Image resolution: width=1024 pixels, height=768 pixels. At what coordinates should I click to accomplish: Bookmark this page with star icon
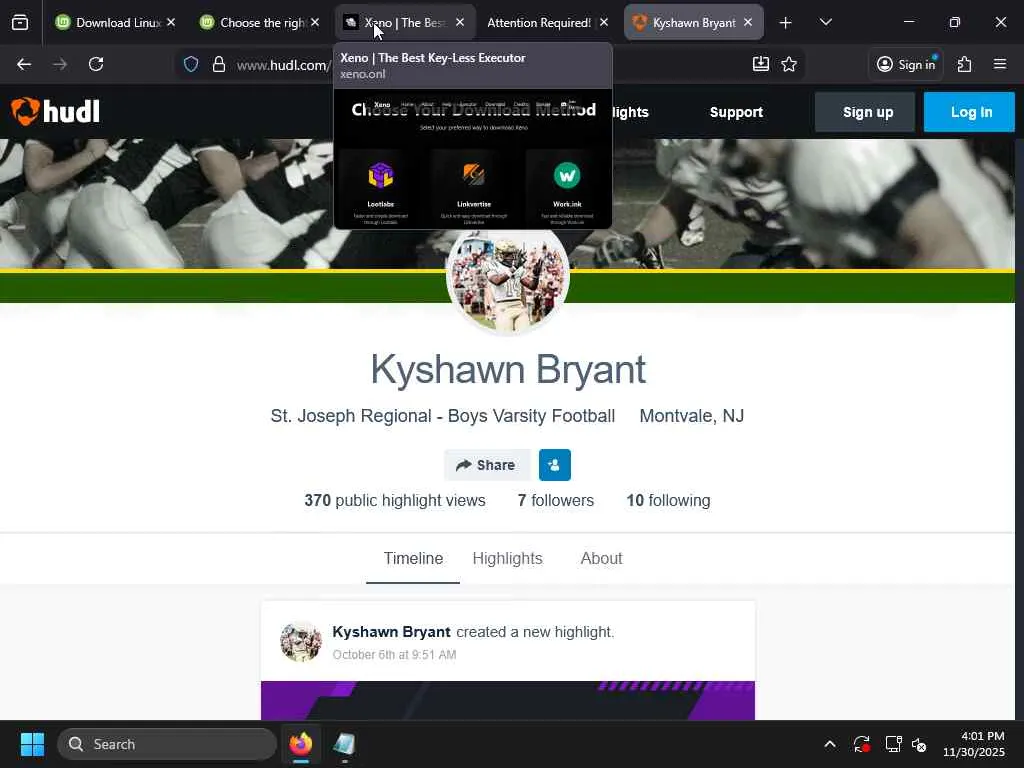pos(789,64)
